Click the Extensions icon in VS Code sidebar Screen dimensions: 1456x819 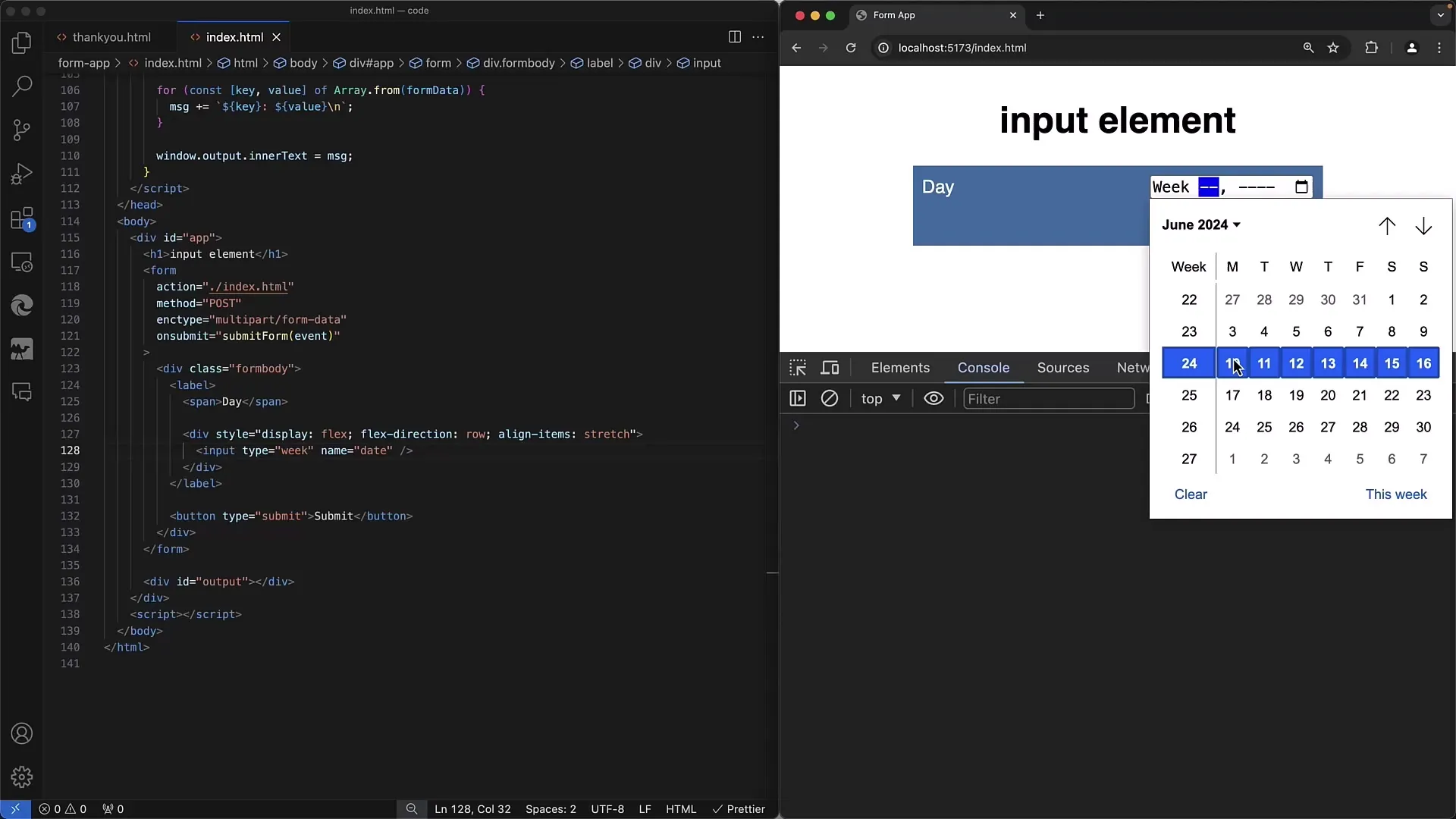click(x=22, y=219)
